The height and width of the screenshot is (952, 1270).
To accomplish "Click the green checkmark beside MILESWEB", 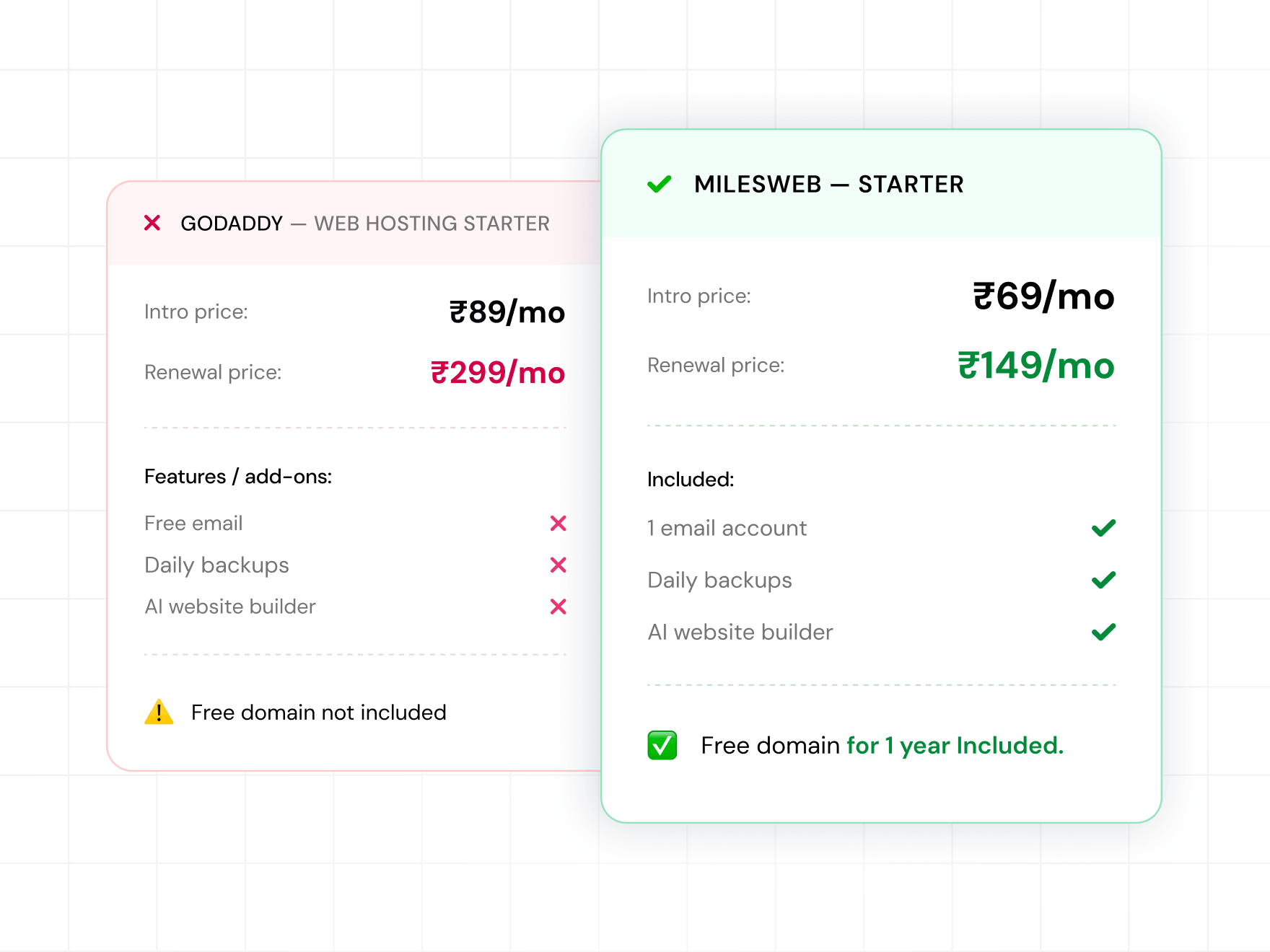I will [x=660, y=185].
